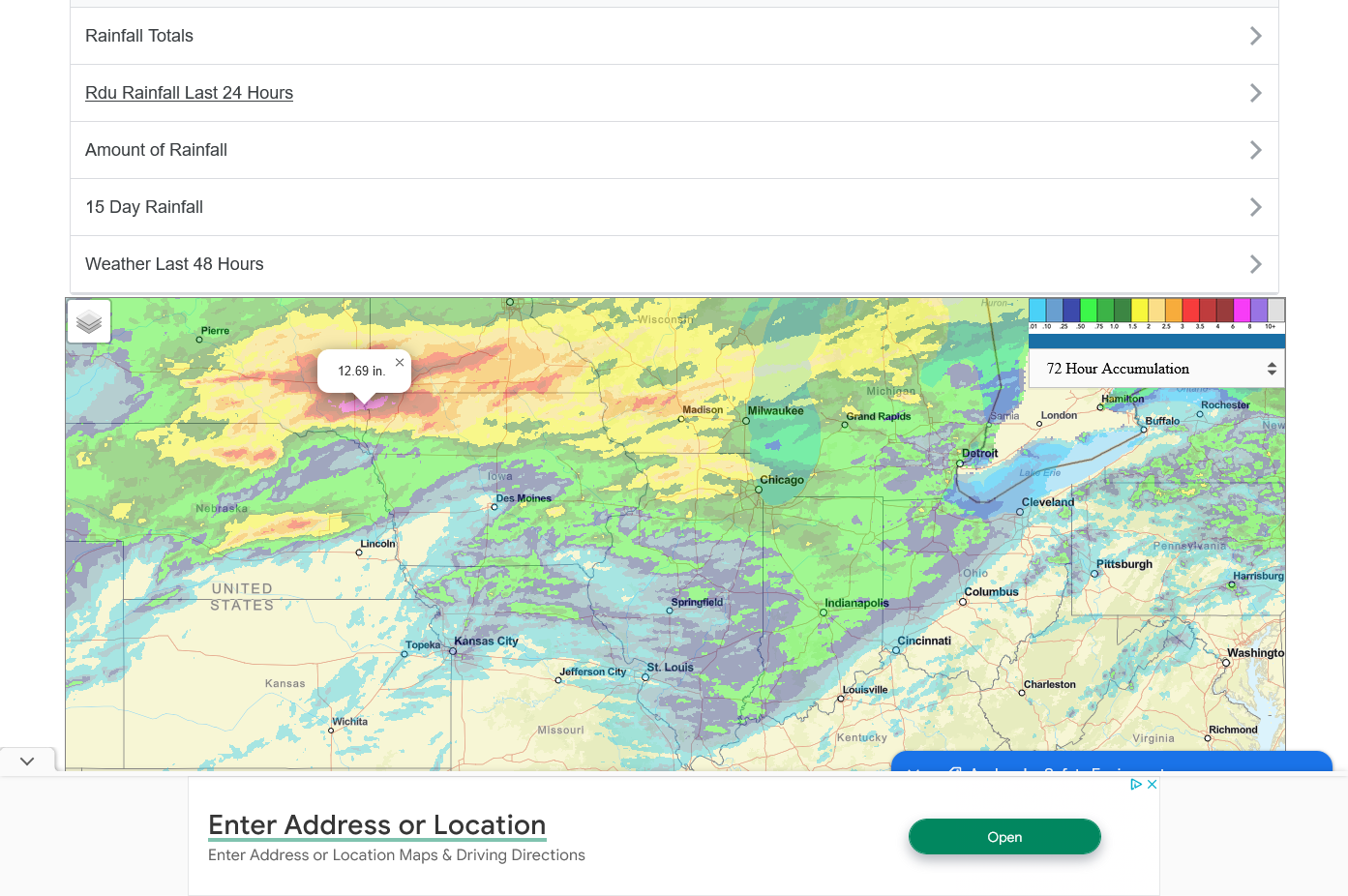Collapse the bottom ad with the chevron tab
Image resolution: width=1348 pixels, height=896 pixels.
click(27, 762)
